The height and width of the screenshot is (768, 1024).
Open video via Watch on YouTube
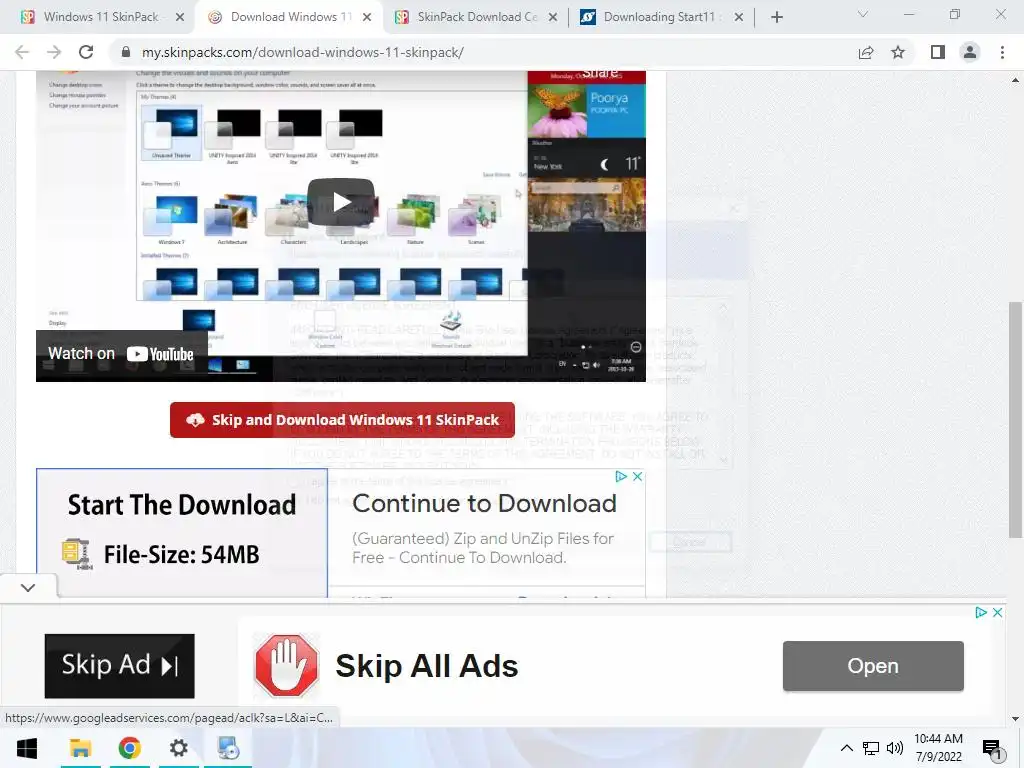point(121,354)
